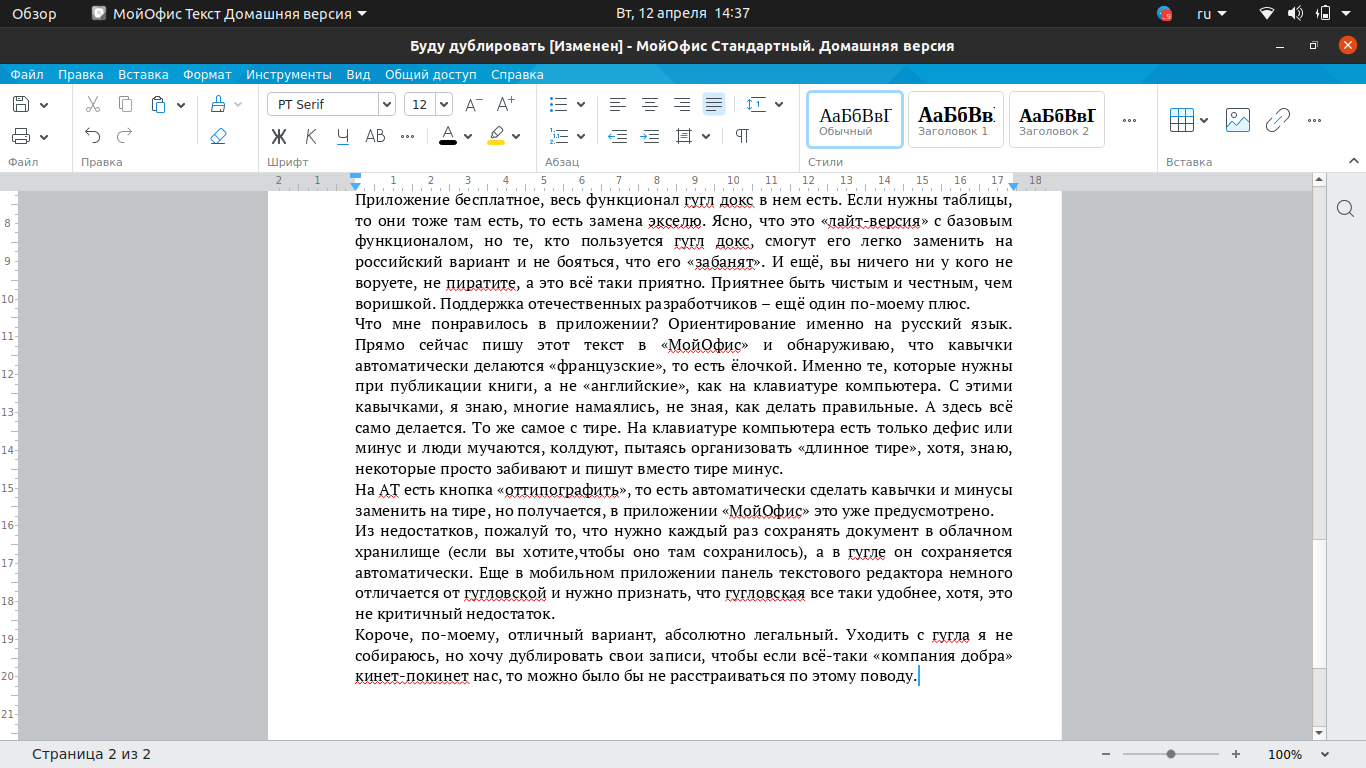Open the Обзор activities overview
1366x768 pixels.
(x=34, y=13)
